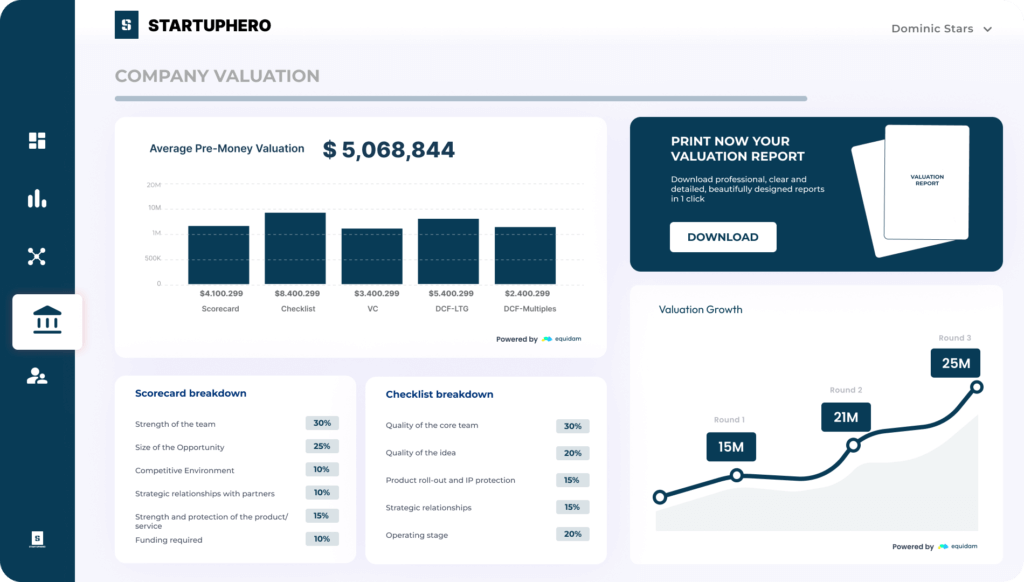Expand the chevron next to Dominic Stars
This screenshot has height=582, width=1024.
(x=988, y=29)
